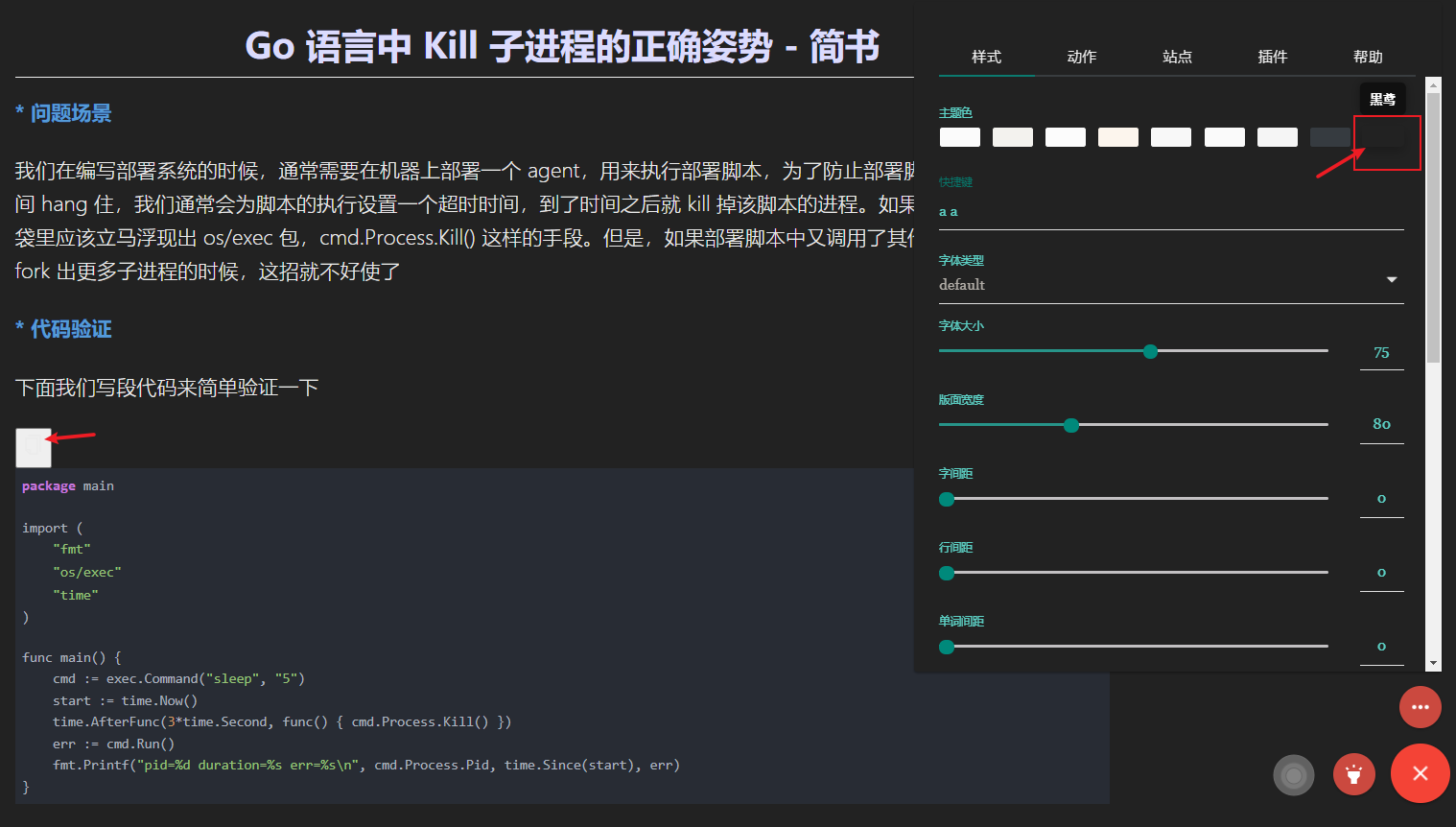Image resolution: width=1456 pixels, height=827 pixels.
Task: Switch to the 插件 tab
Action: (1273, 57)
